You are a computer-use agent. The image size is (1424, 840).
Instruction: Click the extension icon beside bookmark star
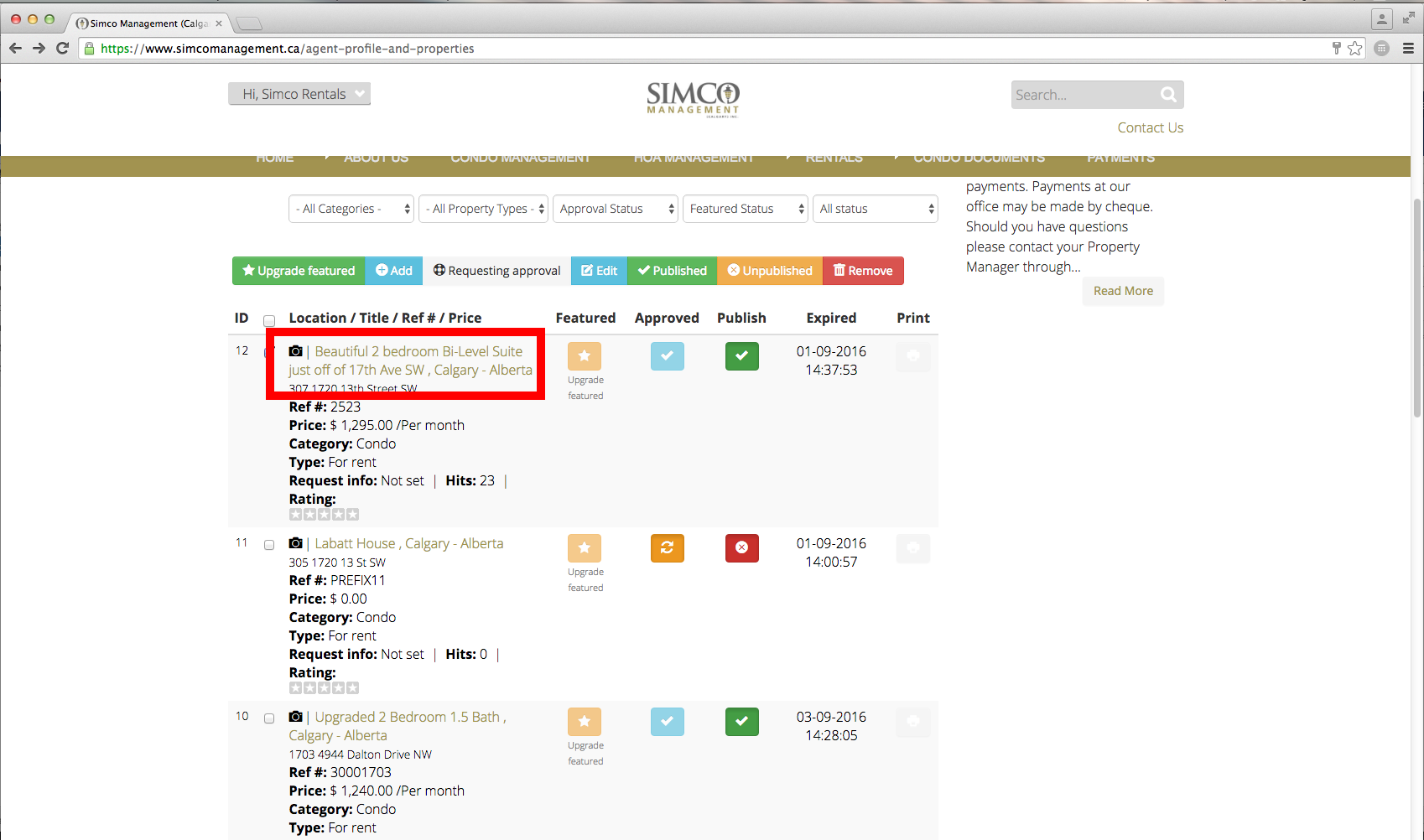[x=1382, y=49]
